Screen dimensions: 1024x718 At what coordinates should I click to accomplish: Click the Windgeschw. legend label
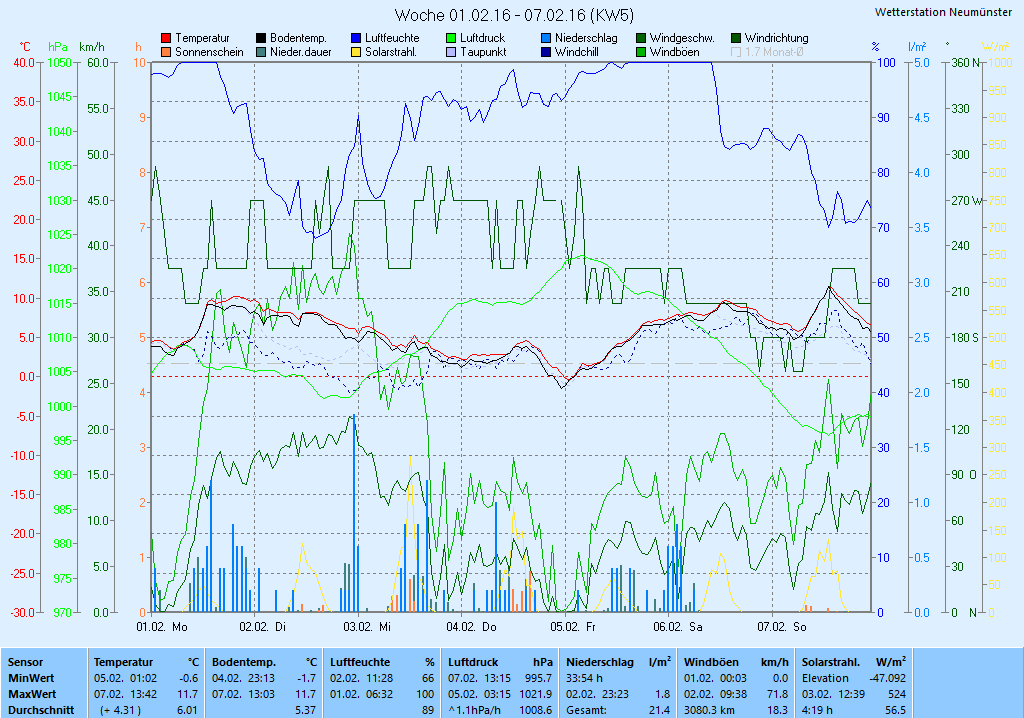pyautogui.click(x=681, y=38)
